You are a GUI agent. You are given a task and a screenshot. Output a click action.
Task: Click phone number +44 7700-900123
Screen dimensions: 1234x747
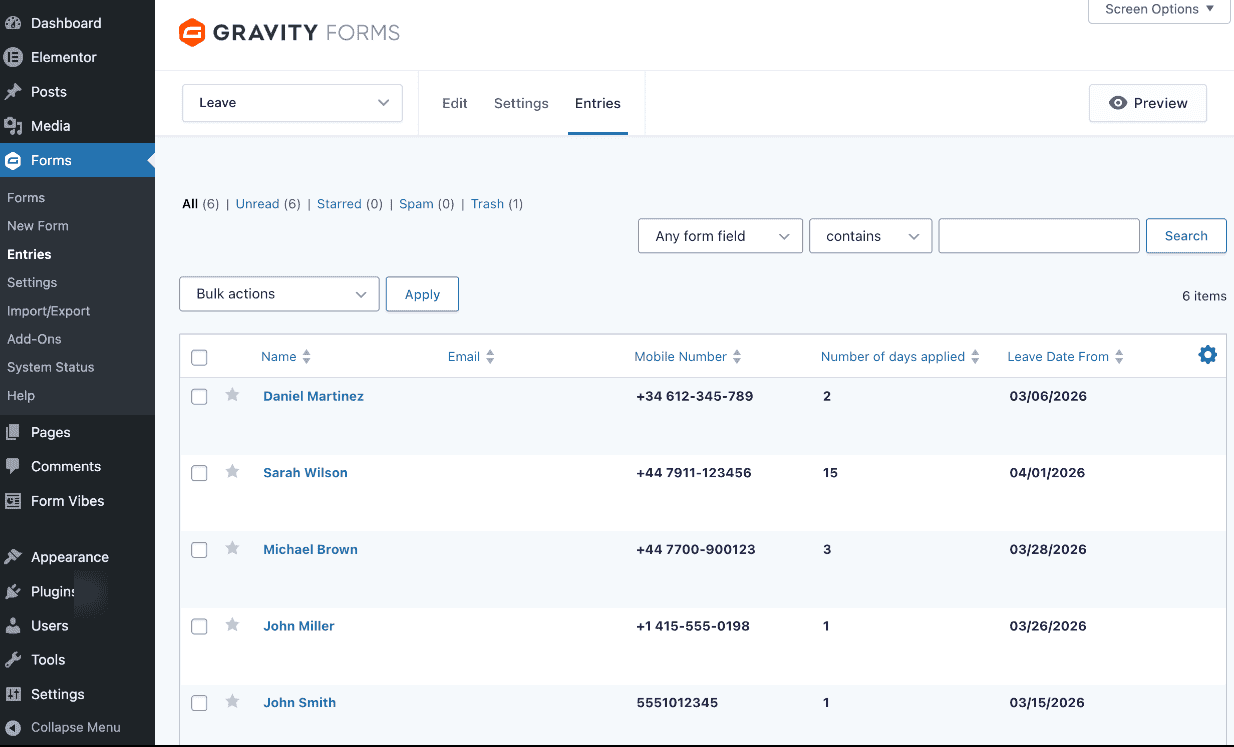click(696, 549)
